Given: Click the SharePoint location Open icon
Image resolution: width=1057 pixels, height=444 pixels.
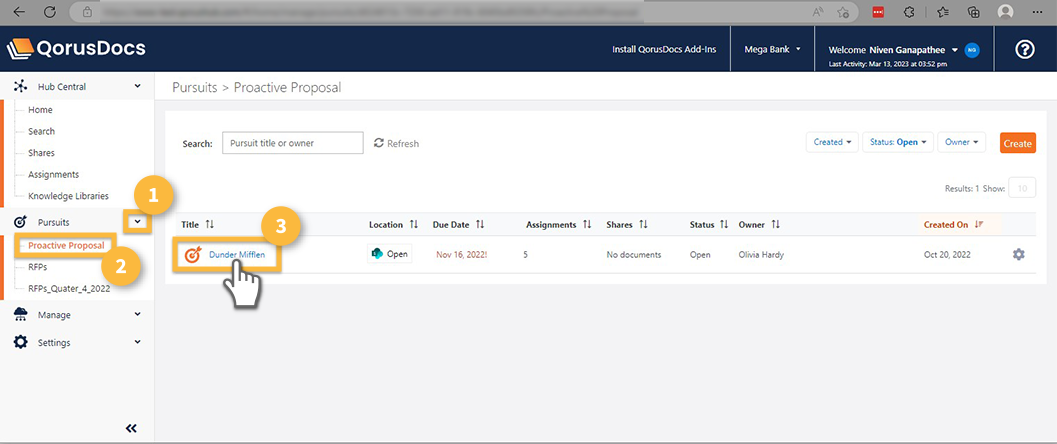Looking at the screenshot, I should pyautogui.click(x=377, y=254).
